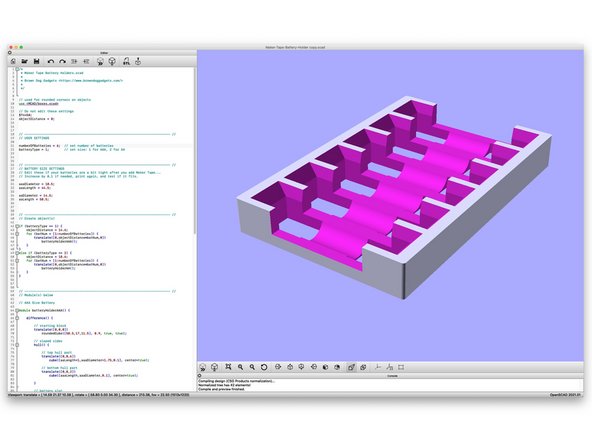Render the design from editor toolbar
592x444 pixels.
point(112,62)
